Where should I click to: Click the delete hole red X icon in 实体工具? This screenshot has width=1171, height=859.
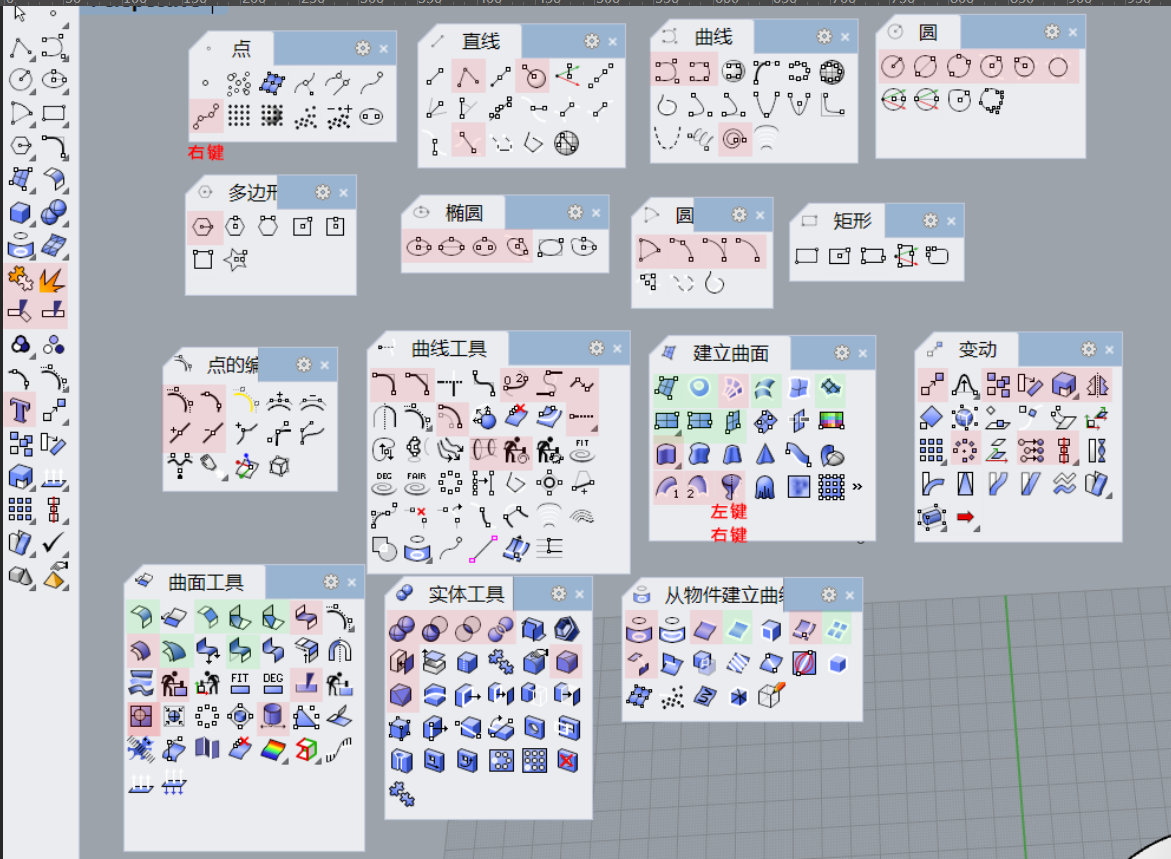click(567, 761)
